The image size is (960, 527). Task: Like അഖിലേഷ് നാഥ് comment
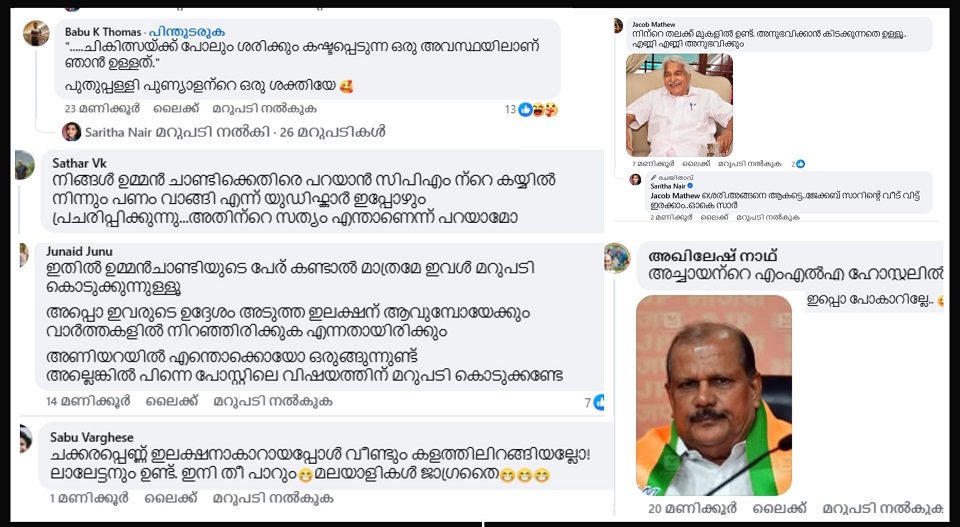(x=779, y=509)
